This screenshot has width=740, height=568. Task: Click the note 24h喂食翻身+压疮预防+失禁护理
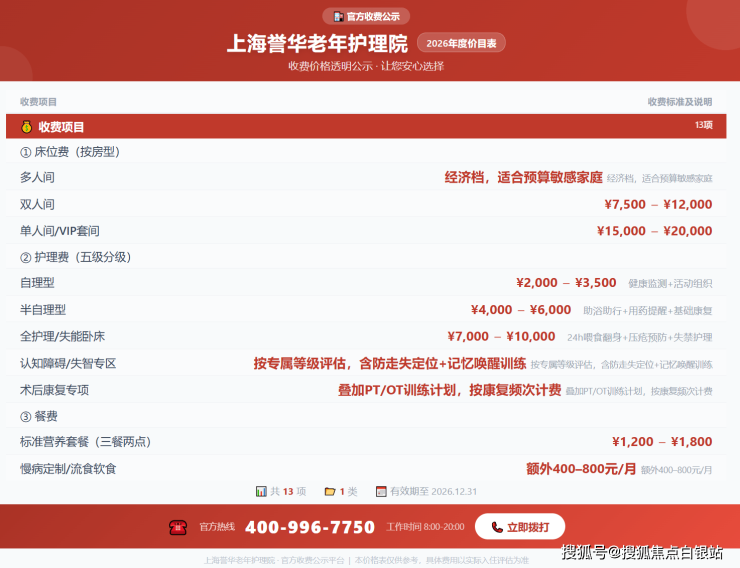pyautogui.click(x=639, y=337)
